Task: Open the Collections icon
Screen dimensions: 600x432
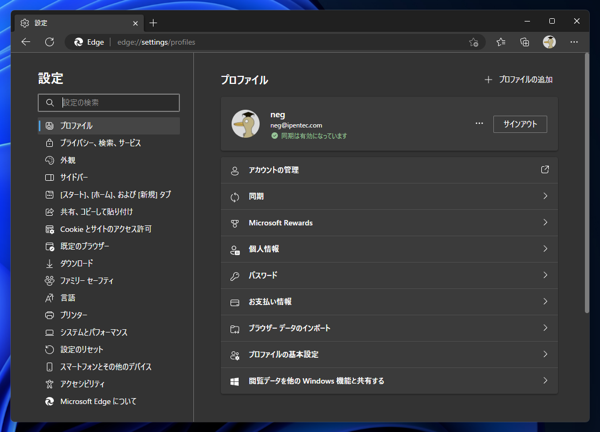Action: [525, 42]
